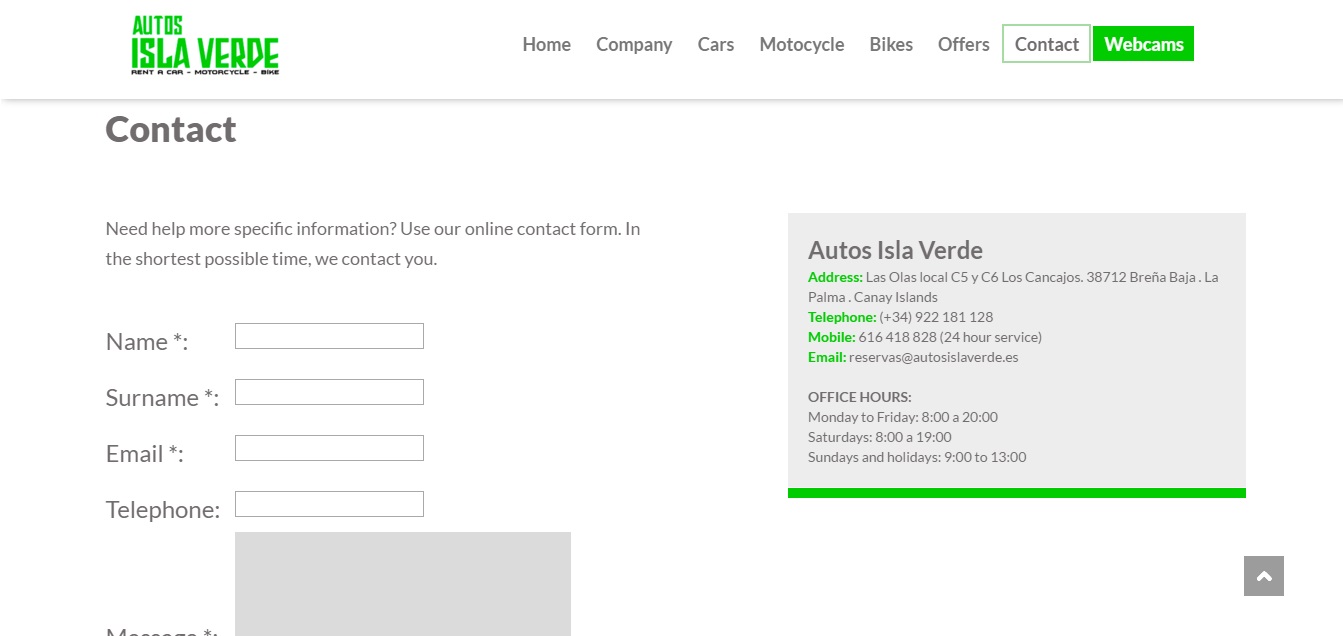The width and height of the screenshot is (1343, 636).
Task: Open the Company menu item
Action: pyautogui.click(x=634, y=44)
